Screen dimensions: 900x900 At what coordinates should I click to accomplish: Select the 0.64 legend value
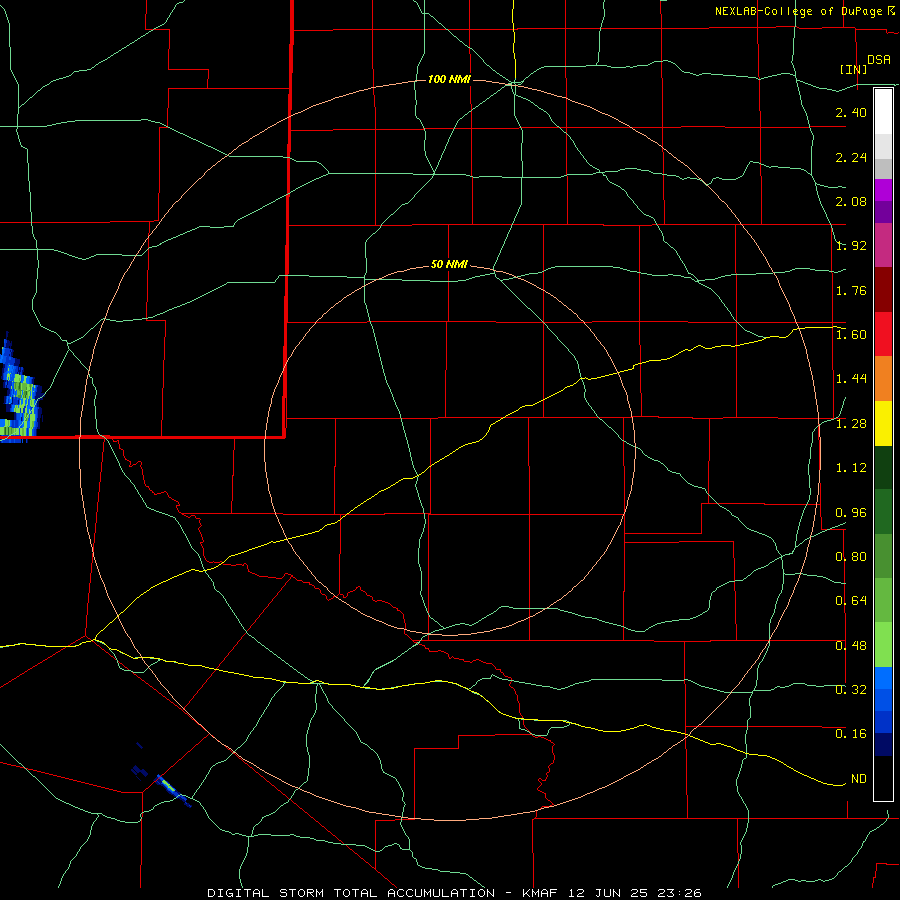coord(851,601)
